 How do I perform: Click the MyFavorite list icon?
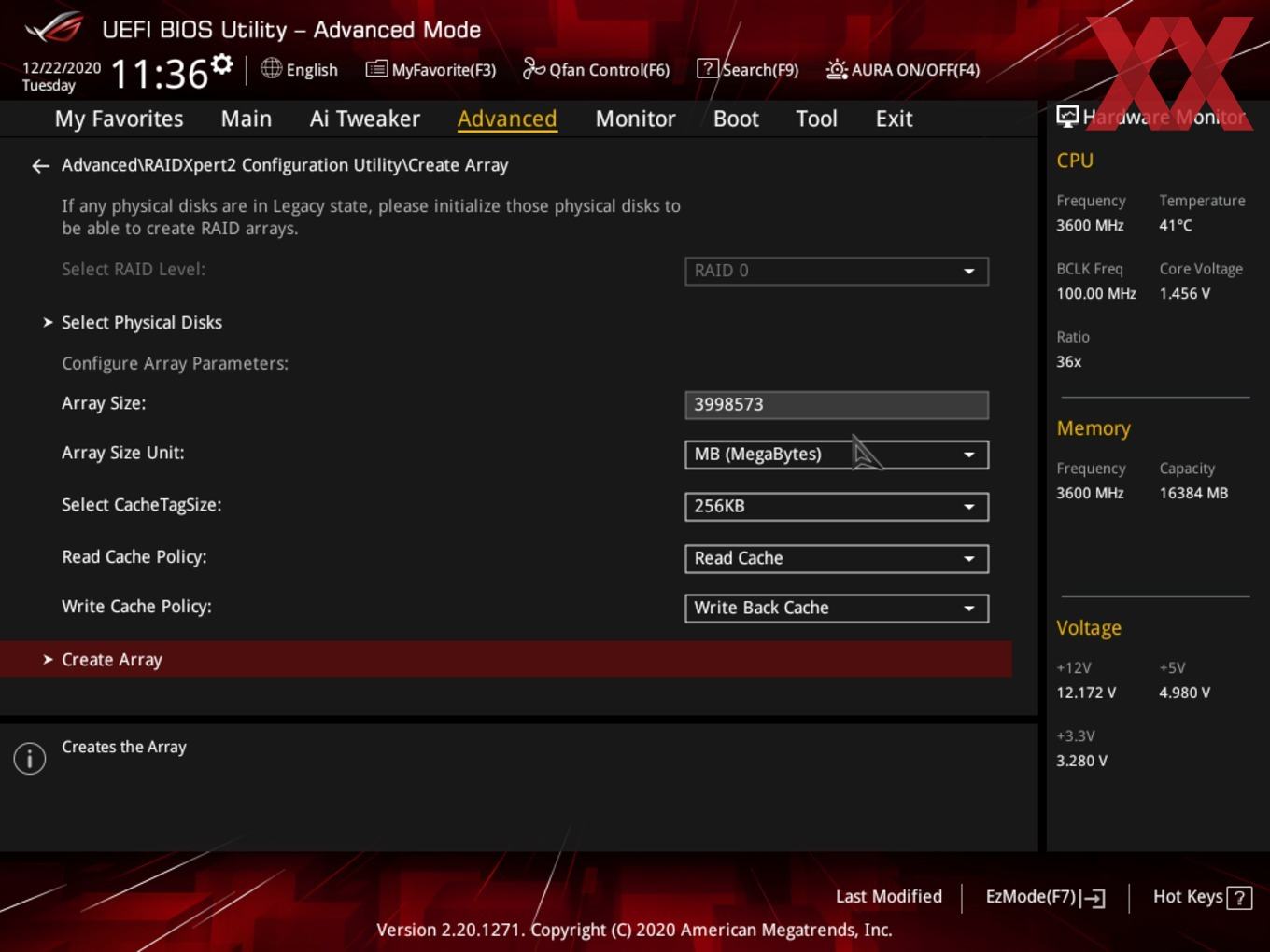(376, 69)
